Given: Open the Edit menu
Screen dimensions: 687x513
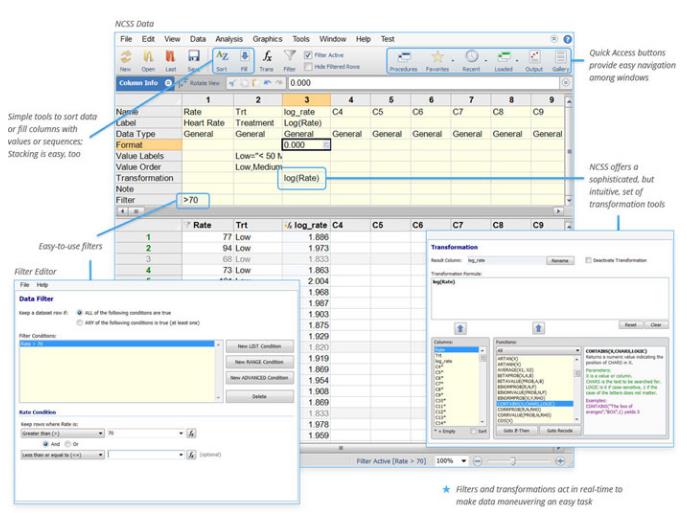Looking at the screenshot, I should [148, 39].
